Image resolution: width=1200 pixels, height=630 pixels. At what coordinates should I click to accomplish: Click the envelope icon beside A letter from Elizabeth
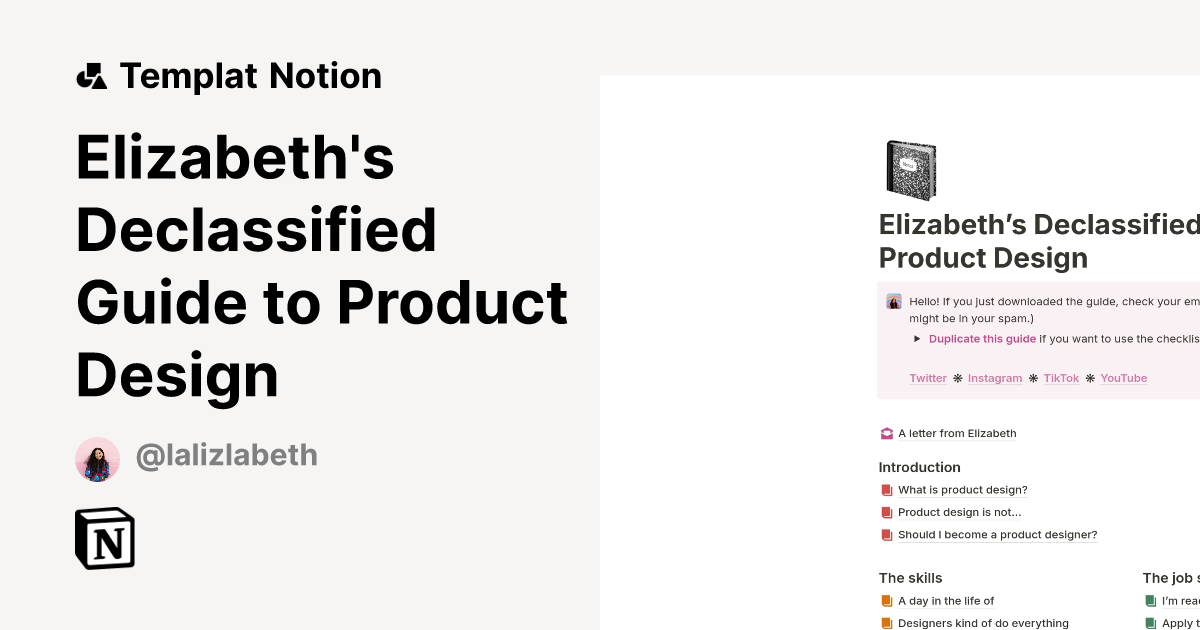pyautogui.click(x=886, y=433)
